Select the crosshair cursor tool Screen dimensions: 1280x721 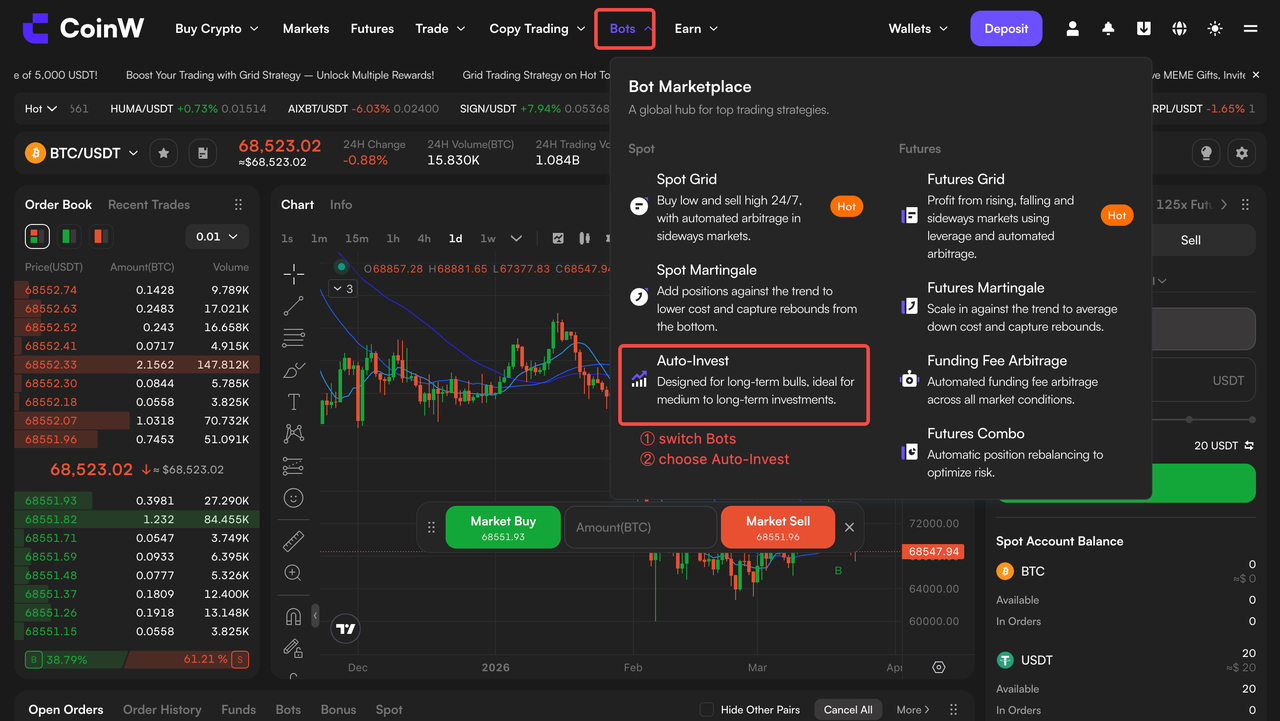click(294, 274)
